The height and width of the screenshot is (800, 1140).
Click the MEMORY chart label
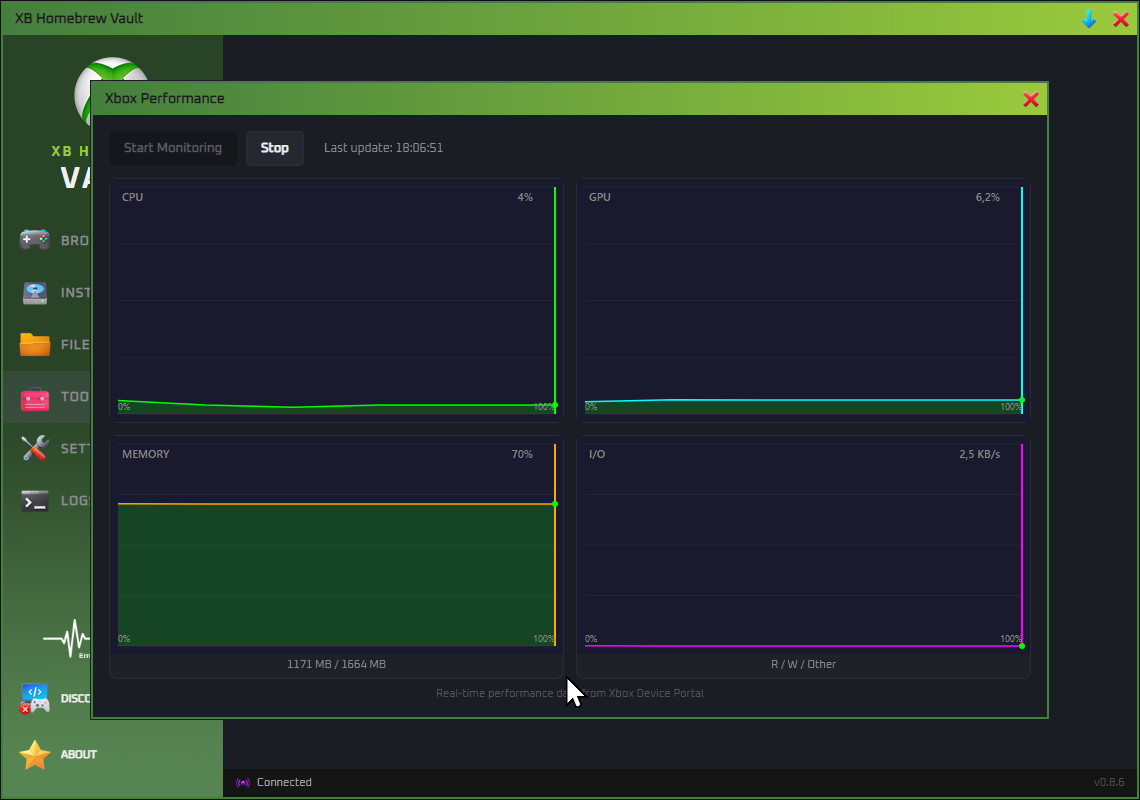145,454
